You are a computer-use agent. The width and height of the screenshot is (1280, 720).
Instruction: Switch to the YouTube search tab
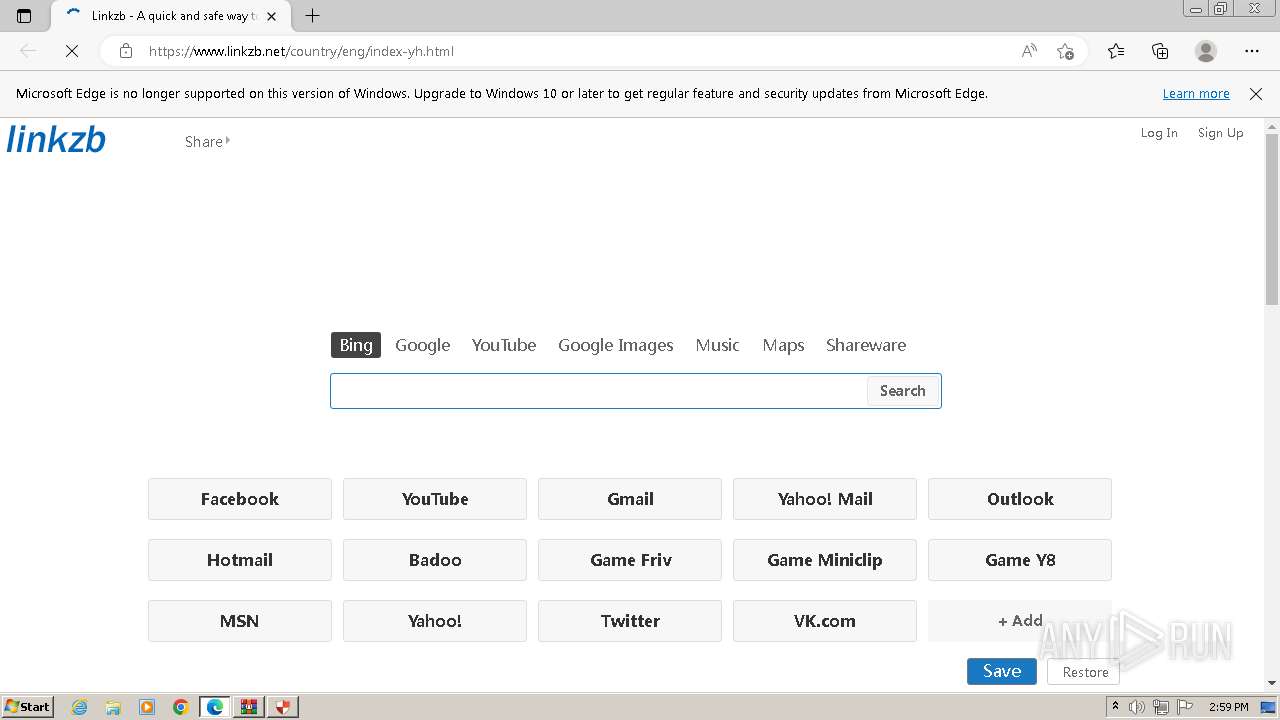point(504,345)
